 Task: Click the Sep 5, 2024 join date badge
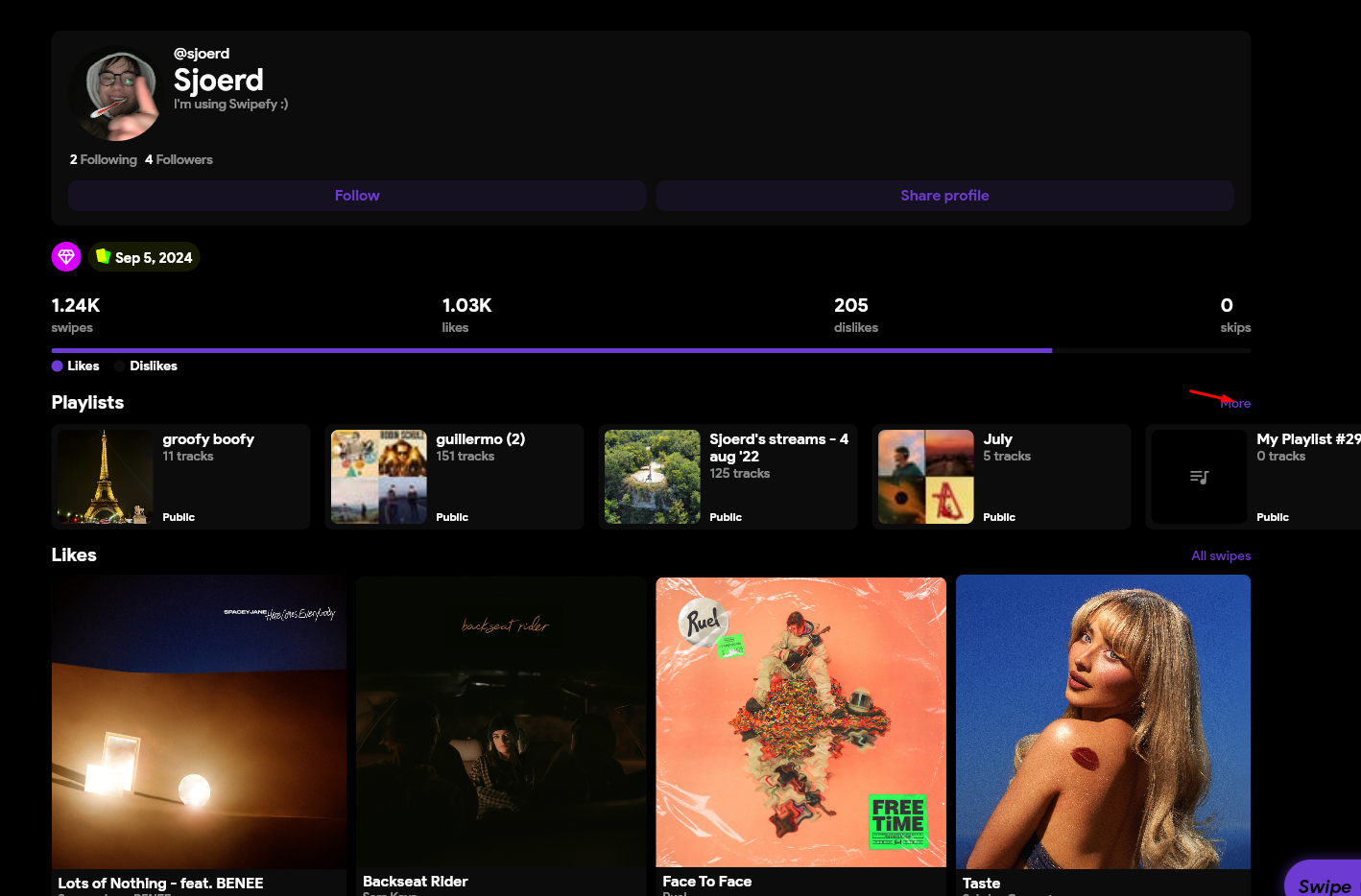coord(144,257)
